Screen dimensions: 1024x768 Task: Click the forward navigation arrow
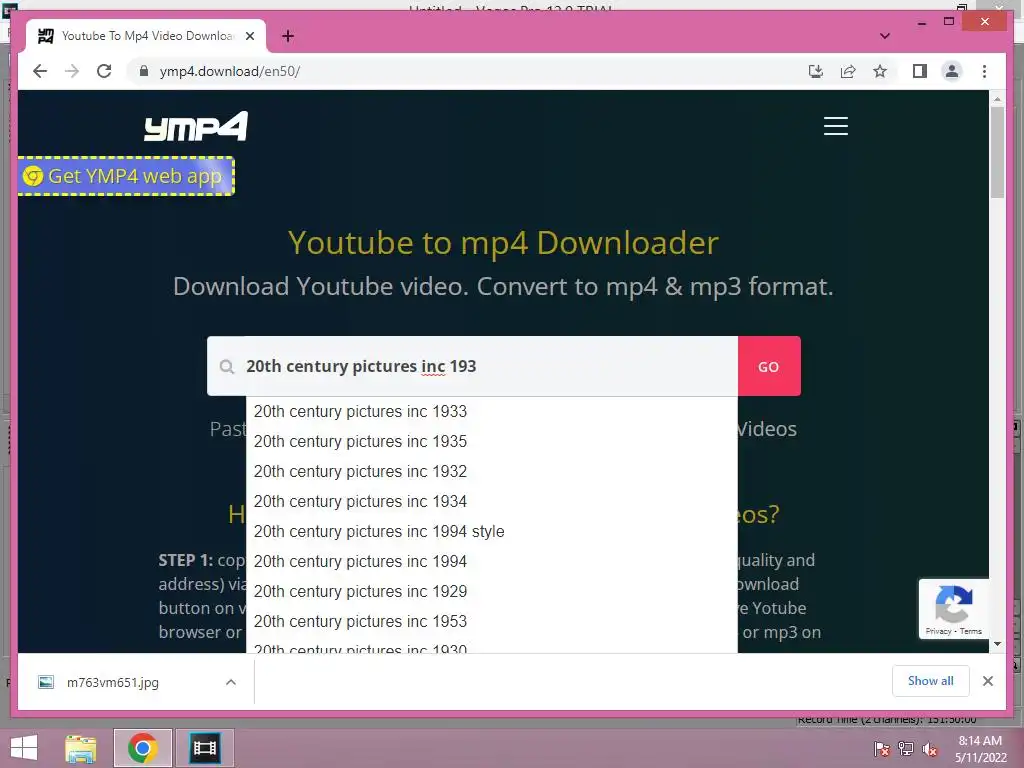72,71
